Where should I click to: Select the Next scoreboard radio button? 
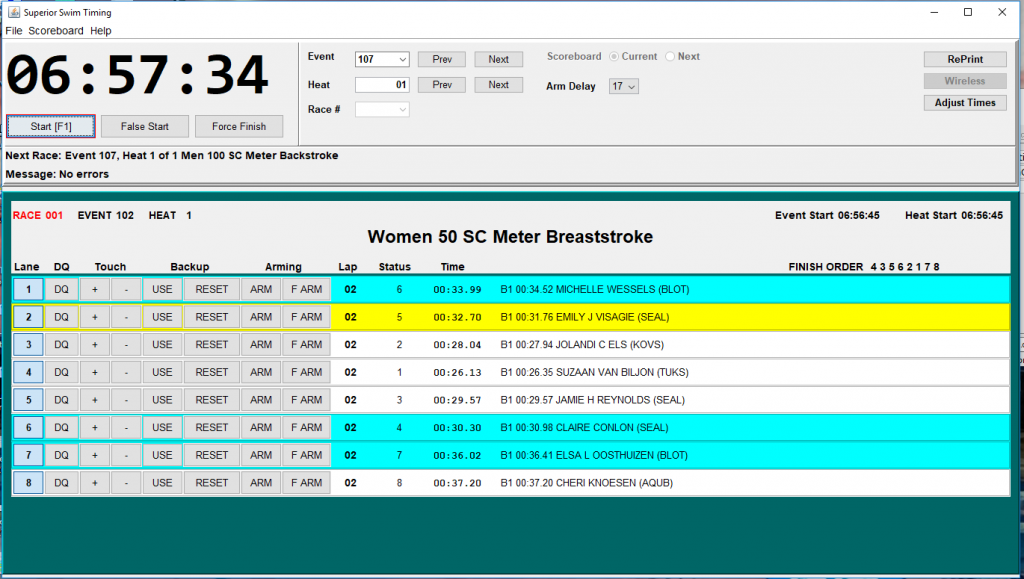click(671, 57)
